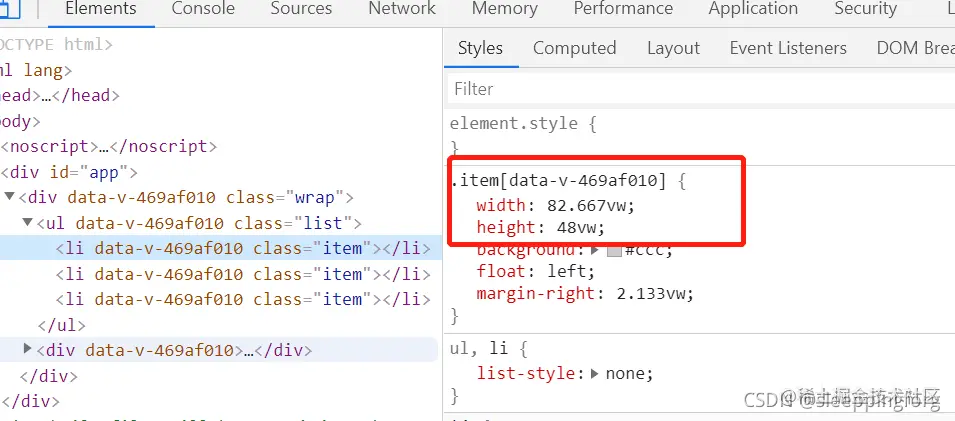Select the div id="app" node
The width and height of the screenshot is (955, 421).
pyautogui.click(x=69, y=172)
